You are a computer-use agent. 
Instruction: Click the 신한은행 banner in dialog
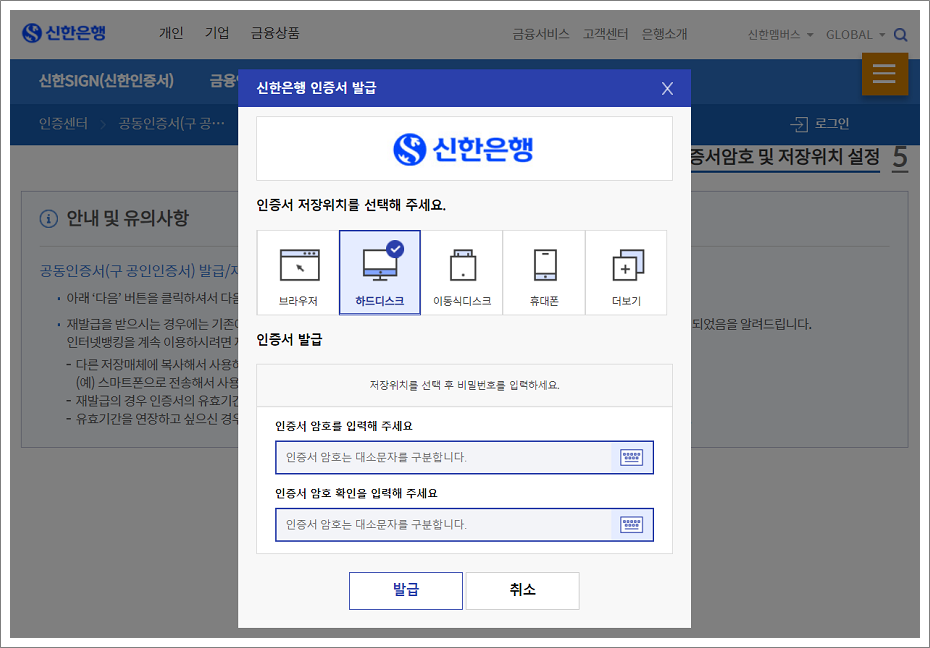[464, 148]
